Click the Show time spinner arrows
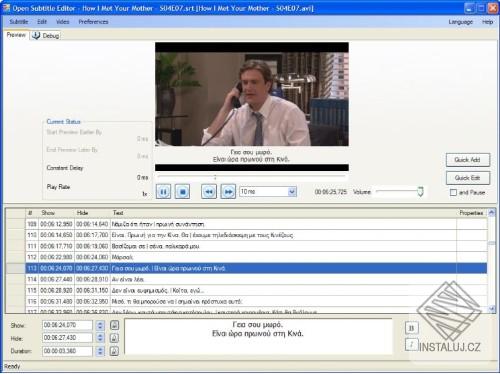 100,325
